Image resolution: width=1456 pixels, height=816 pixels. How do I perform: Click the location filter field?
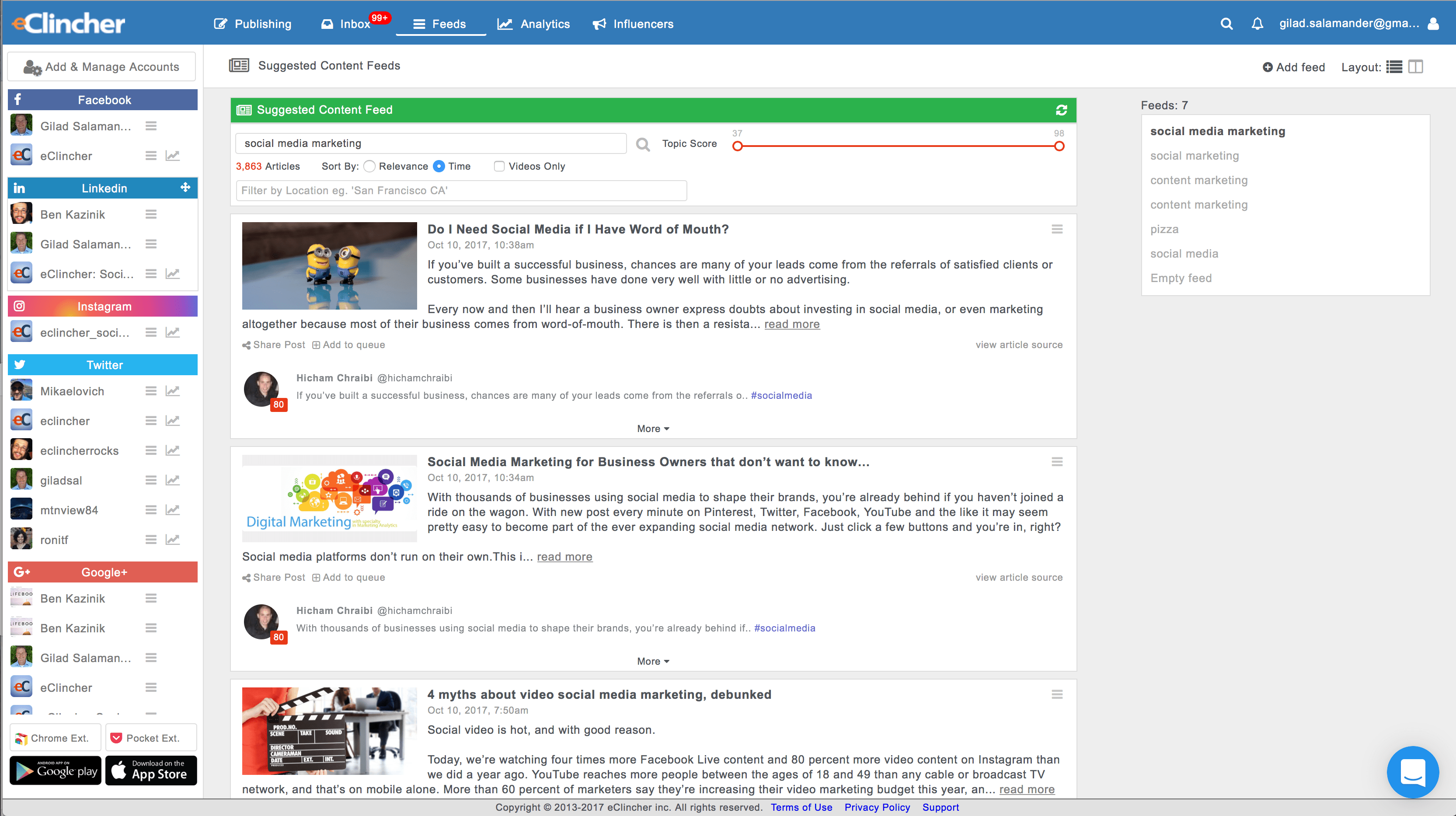[461, 191]
